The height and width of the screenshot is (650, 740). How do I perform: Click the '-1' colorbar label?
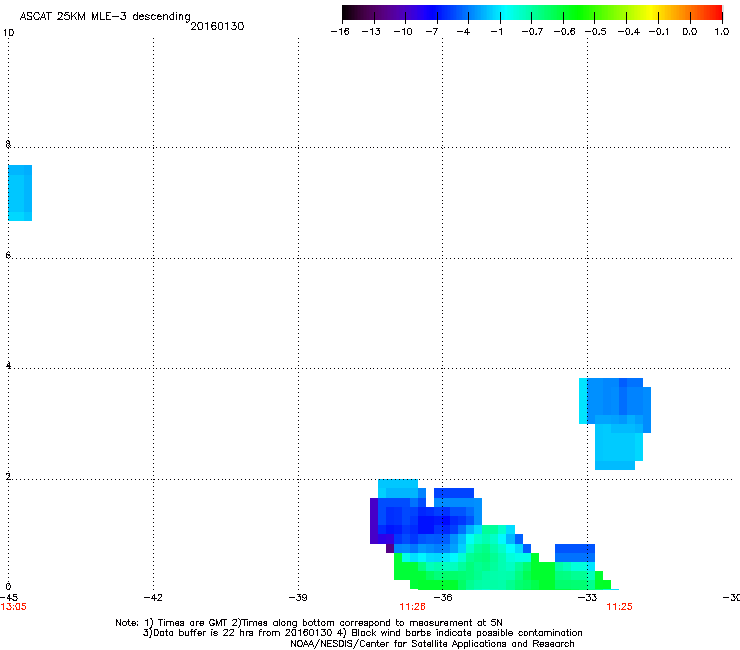(496, 32)
